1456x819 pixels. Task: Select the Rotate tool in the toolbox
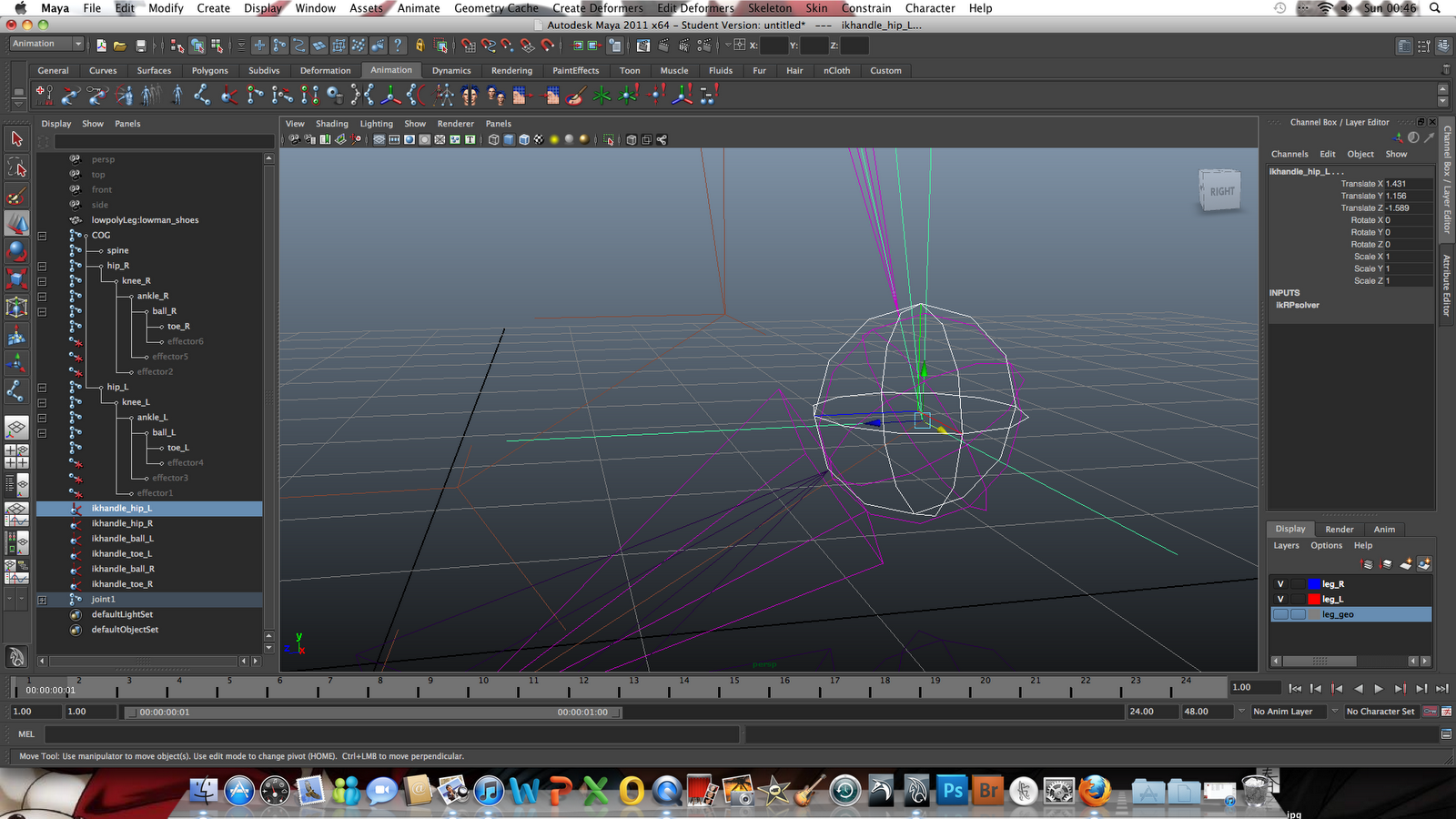tap(16, 251)
